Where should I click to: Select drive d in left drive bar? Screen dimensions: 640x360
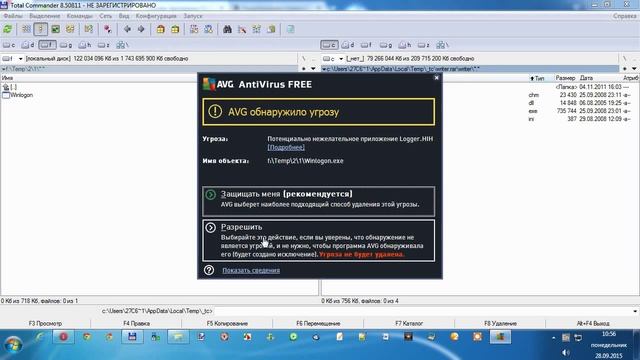28,45
